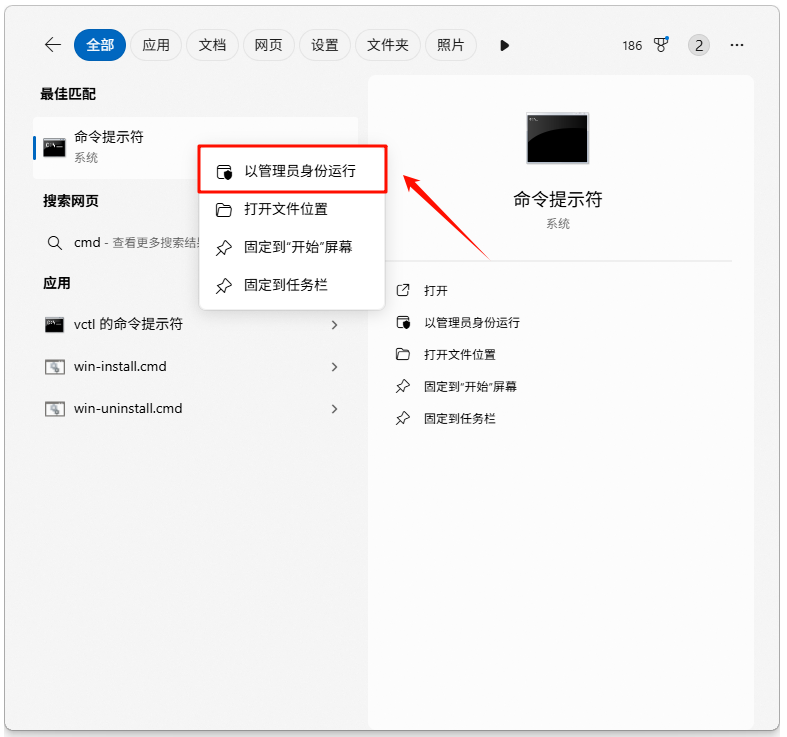The image size is (787, 737).
Task: Click the win-uninstall.cmd file icon
Action: [55, 409]
